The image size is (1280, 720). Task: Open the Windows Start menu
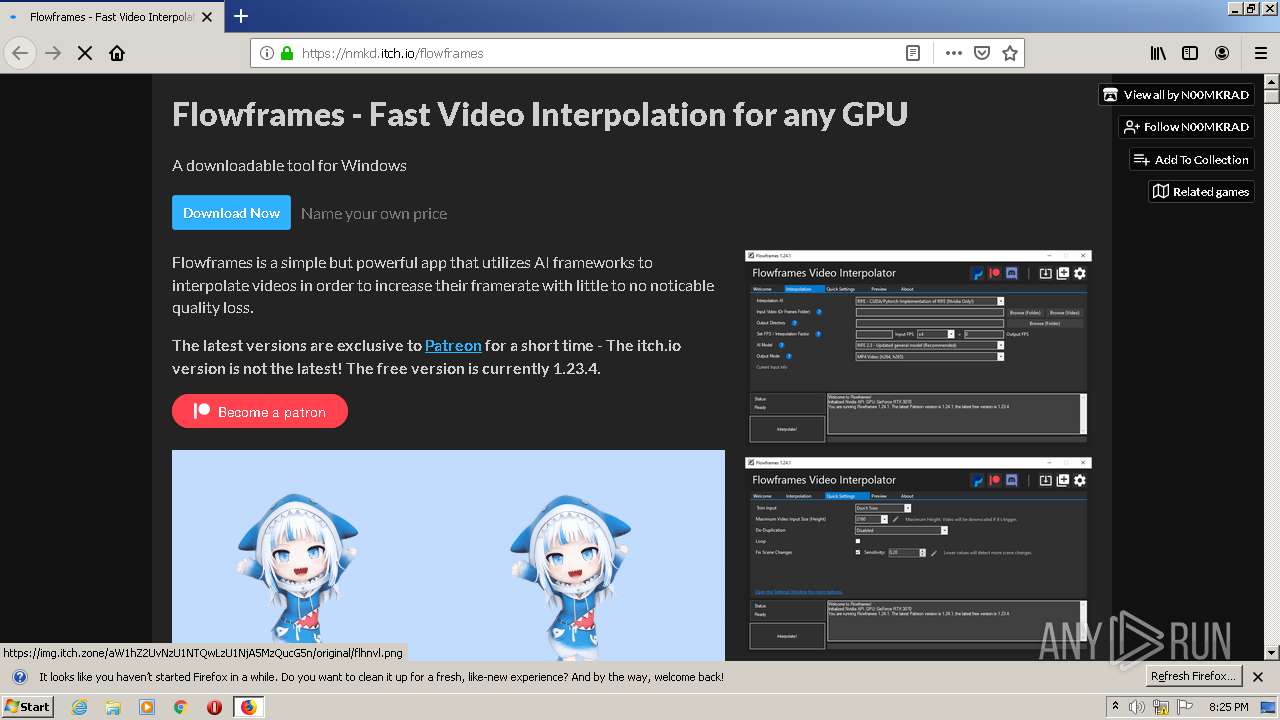pyautogui.click(x=28, y=706)
